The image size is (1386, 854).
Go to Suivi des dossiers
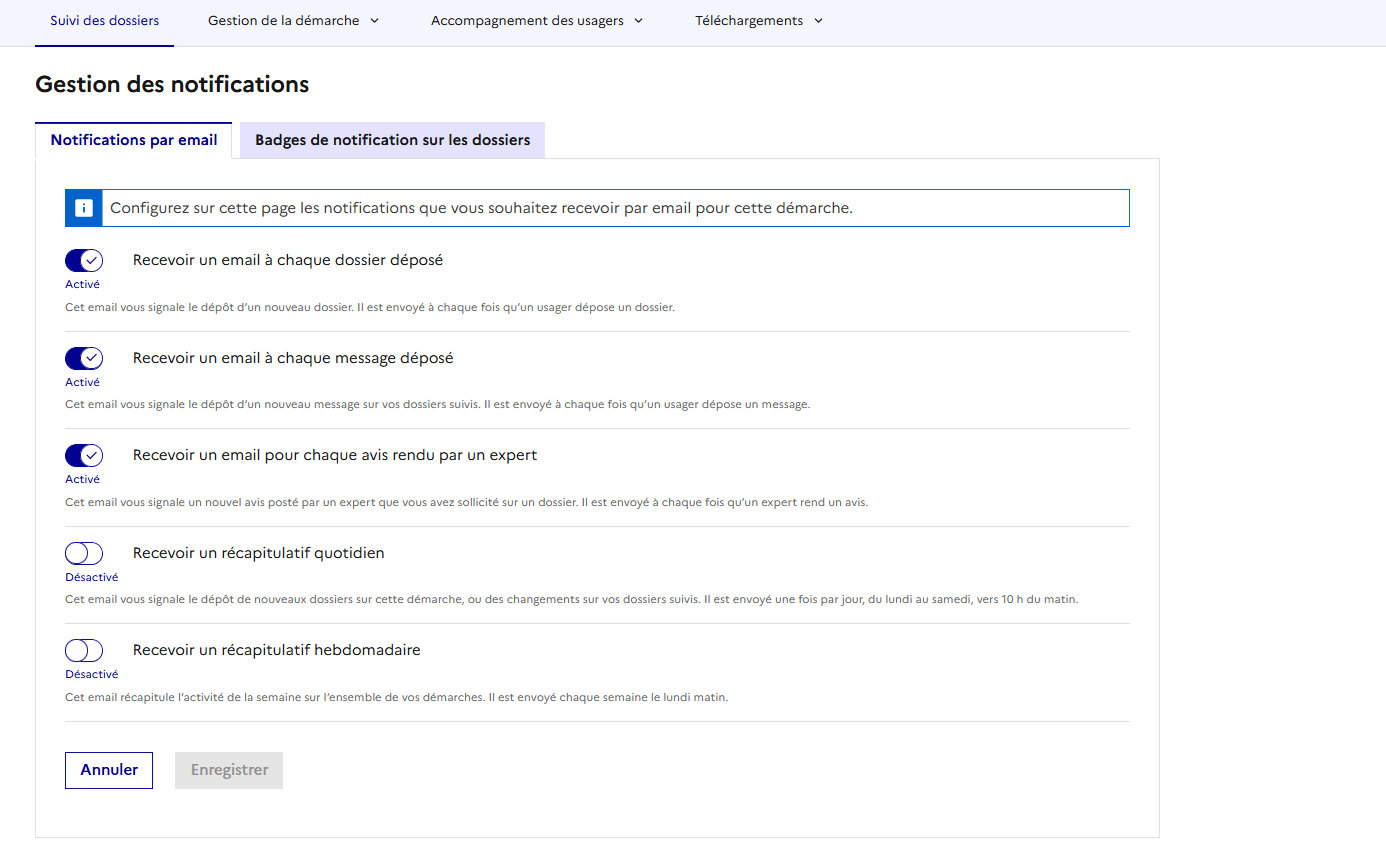[104, 21]
